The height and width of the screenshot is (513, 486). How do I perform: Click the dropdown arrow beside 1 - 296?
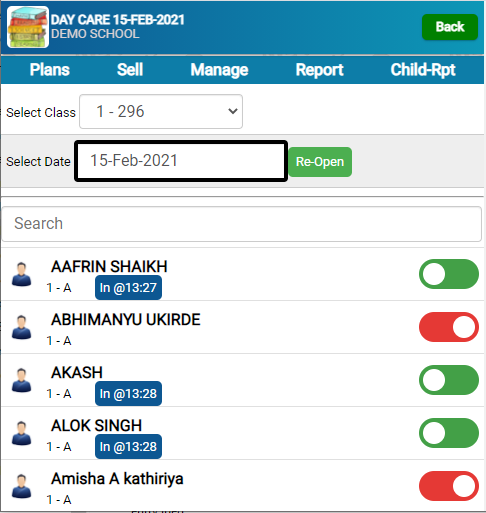[x=233, y=111]
